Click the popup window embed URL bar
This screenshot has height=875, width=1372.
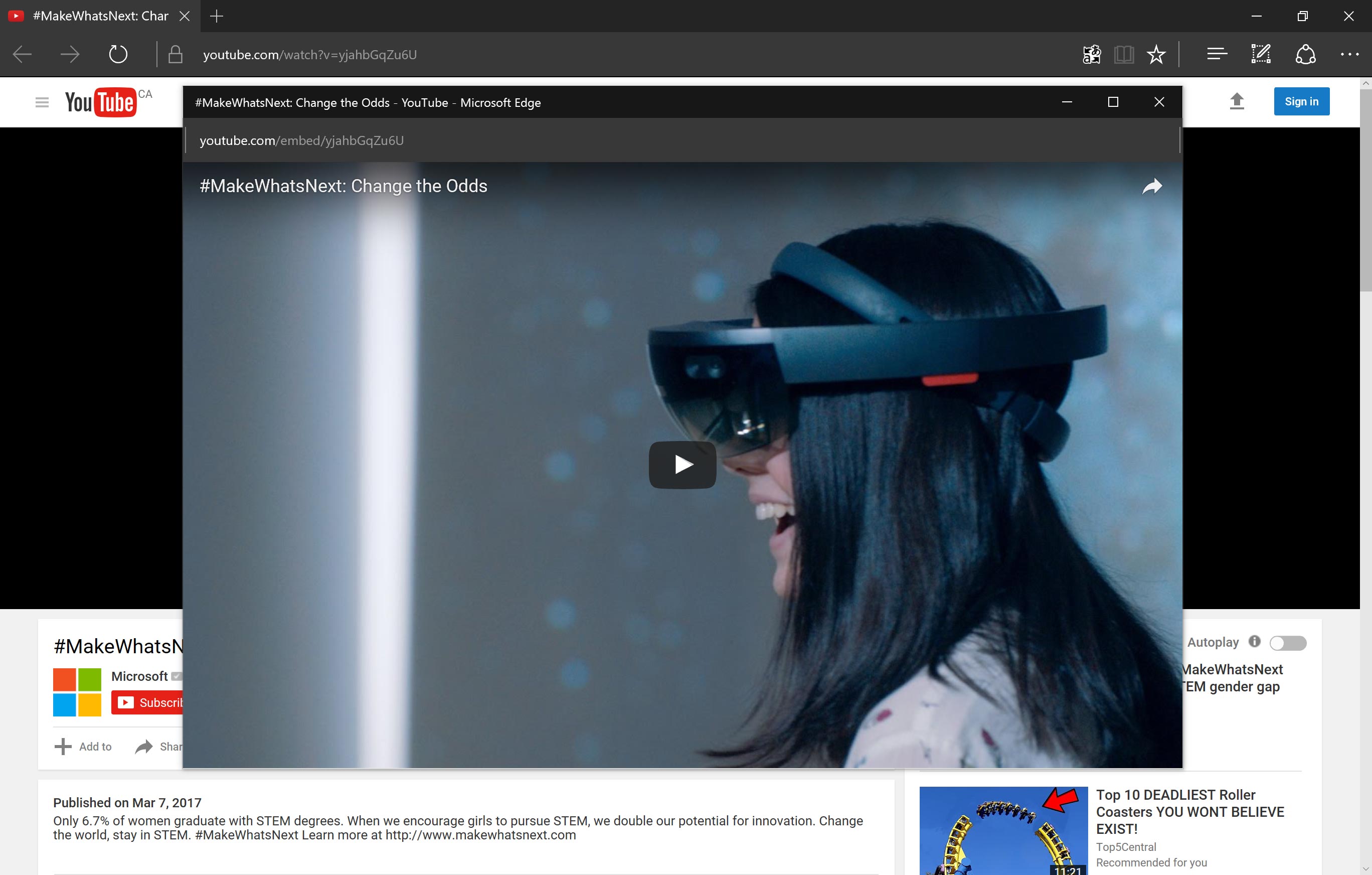682,140
